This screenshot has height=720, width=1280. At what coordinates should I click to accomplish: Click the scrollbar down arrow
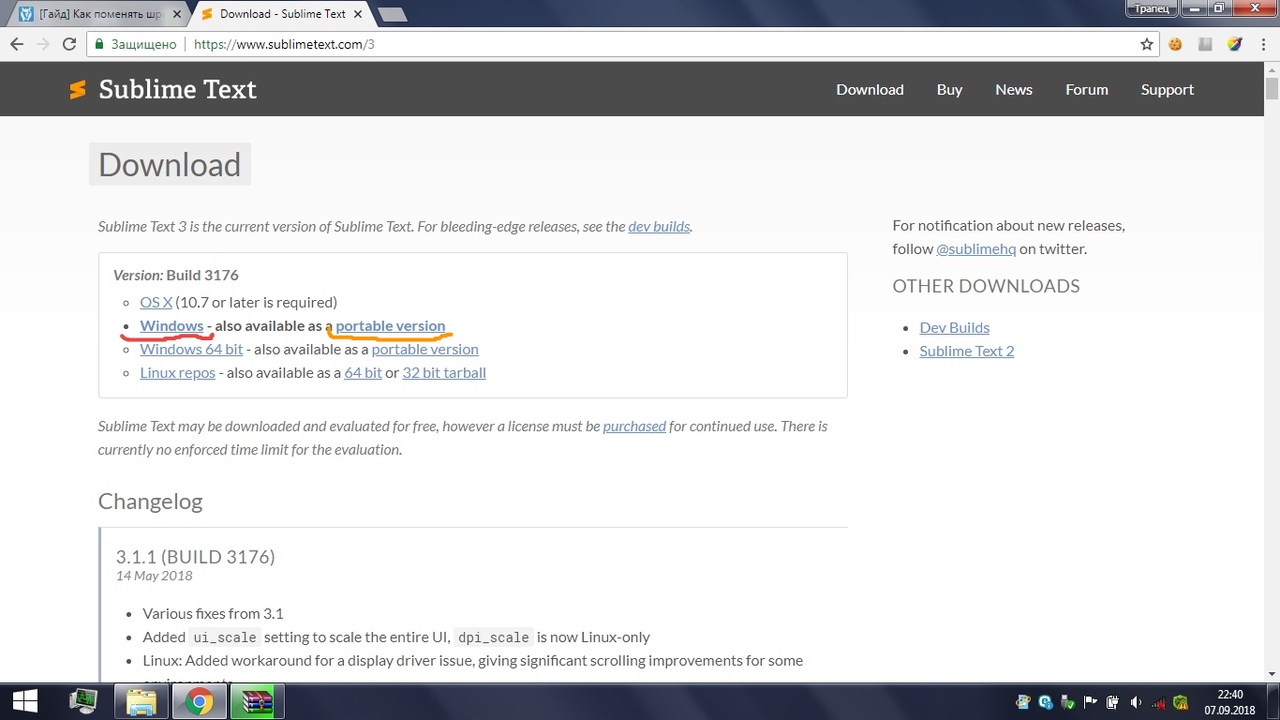point(1272,675)
